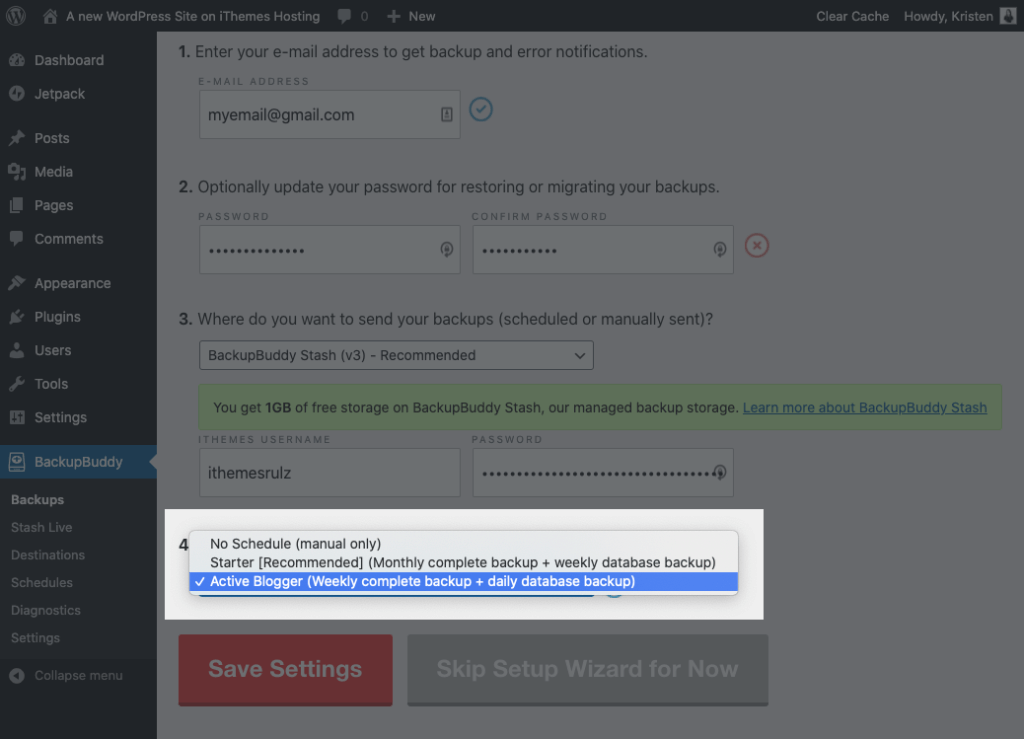Click the Save Settings button
1024x739 pixels.
point(285,669)
